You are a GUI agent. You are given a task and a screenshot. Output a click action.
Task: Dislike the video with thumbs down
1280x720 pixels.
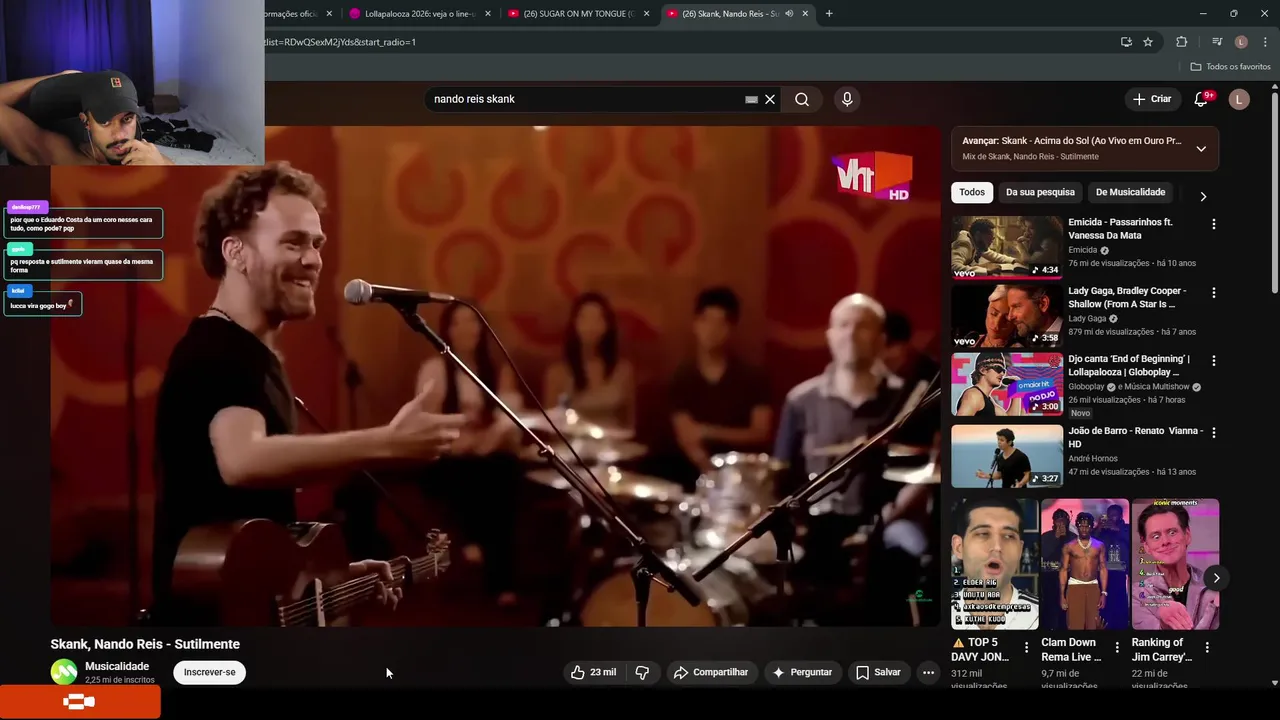click(643, 672)
